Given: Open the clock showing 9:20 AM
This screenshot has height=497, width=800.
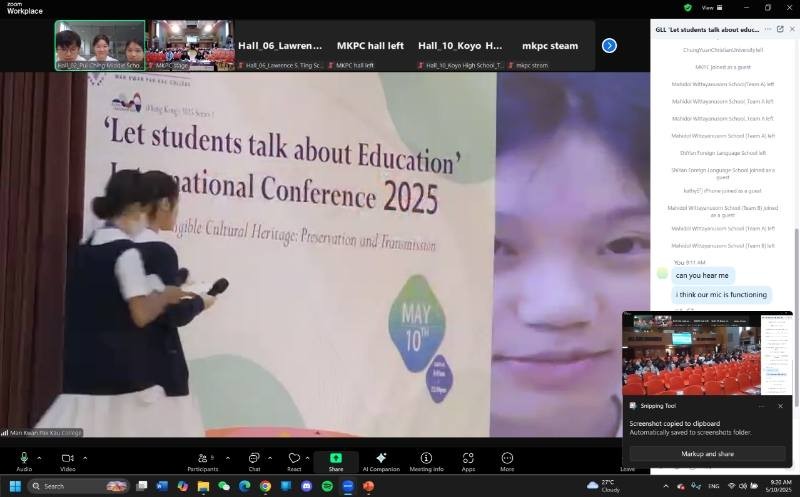Looking at the screenshot, I should tap(780, 486).
